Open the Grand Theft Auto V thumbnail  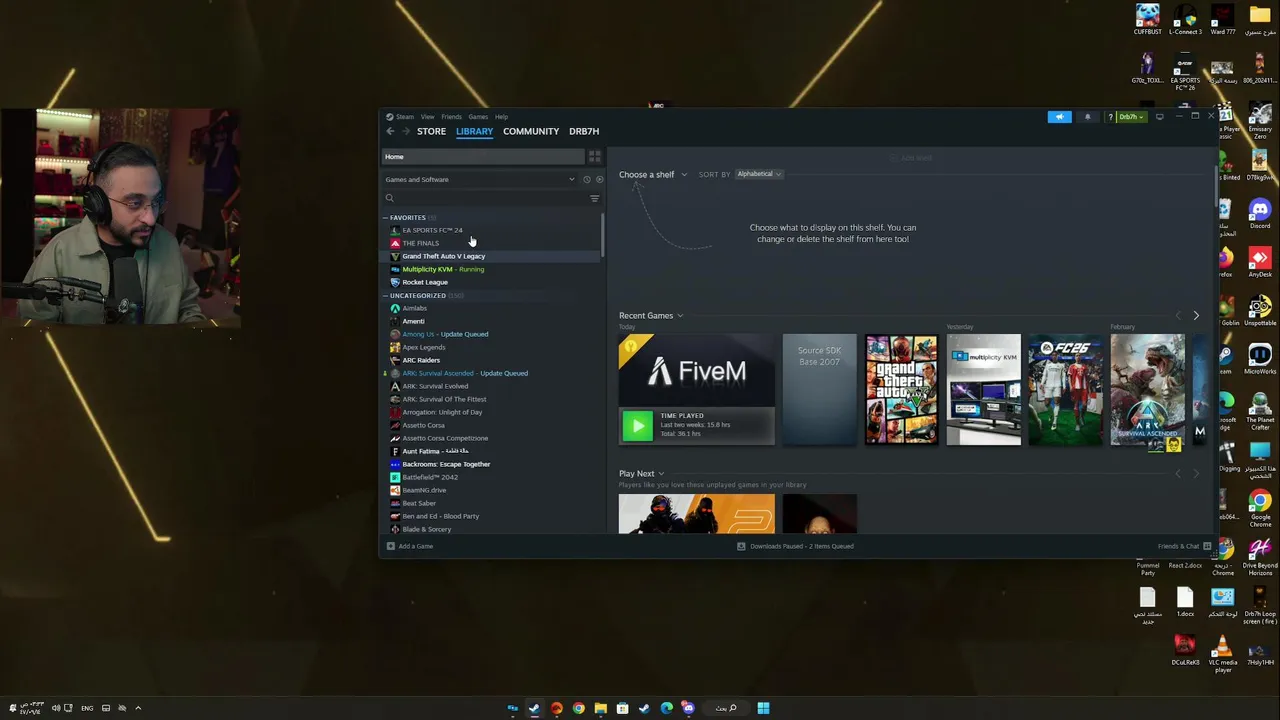coord(901,389)
